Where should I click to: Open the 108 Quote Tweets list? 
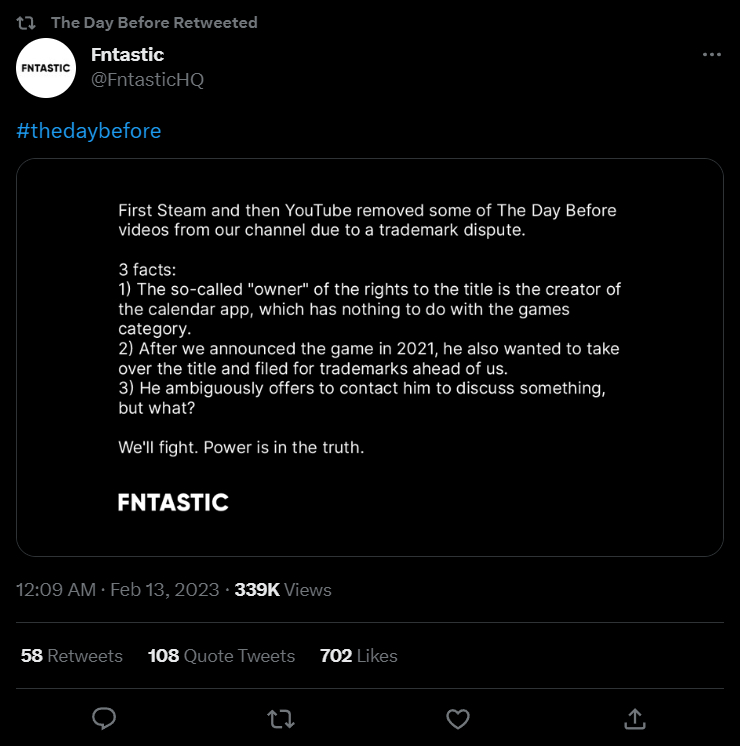pos(221,656)
